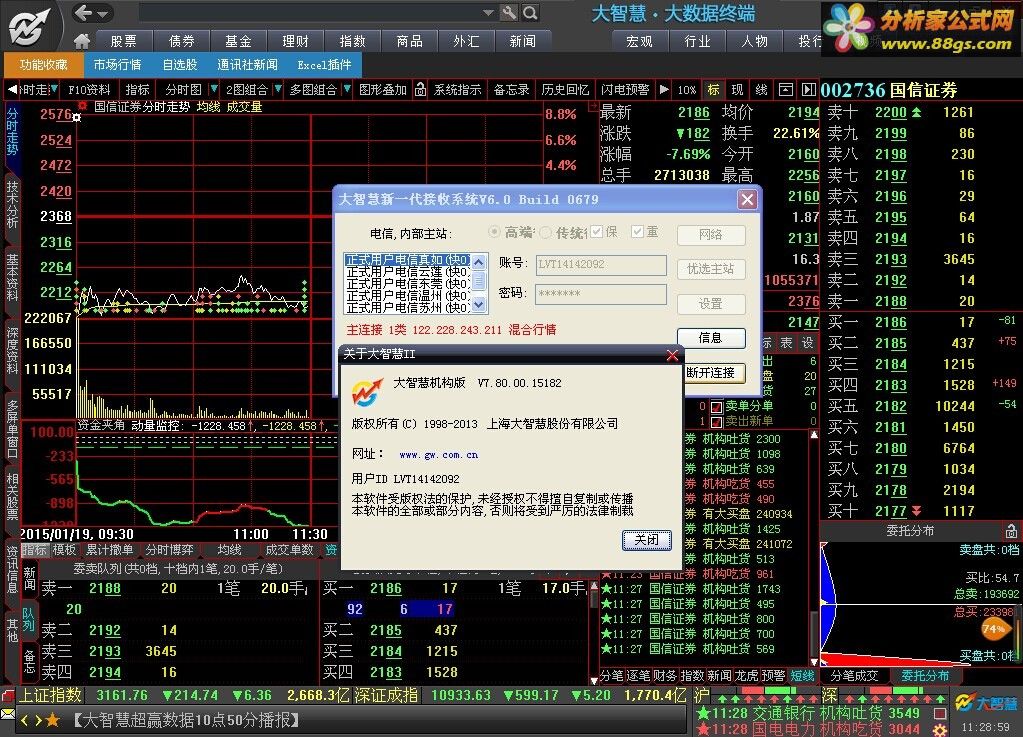Toggle the 重 checkbox in login dialog
Screen dimensions: 1023x737
coord(637,232)
